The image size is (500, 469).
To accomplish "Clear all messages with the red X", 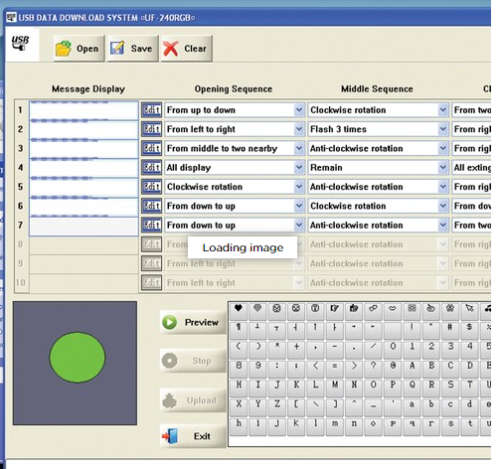I will (x=186, y=49).
